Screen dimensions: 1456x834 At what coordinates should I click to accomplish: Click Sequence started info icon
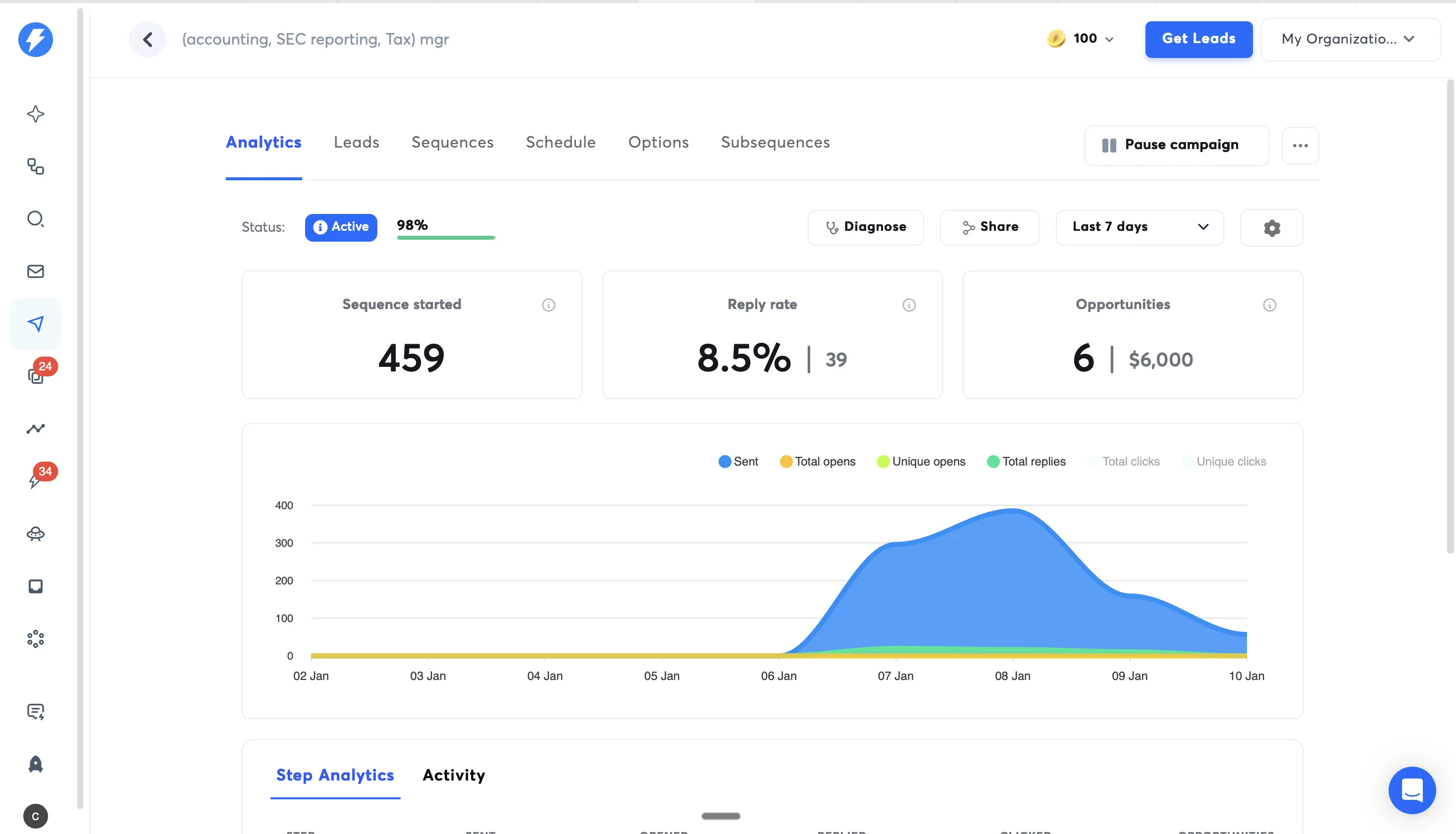[548, 305]
